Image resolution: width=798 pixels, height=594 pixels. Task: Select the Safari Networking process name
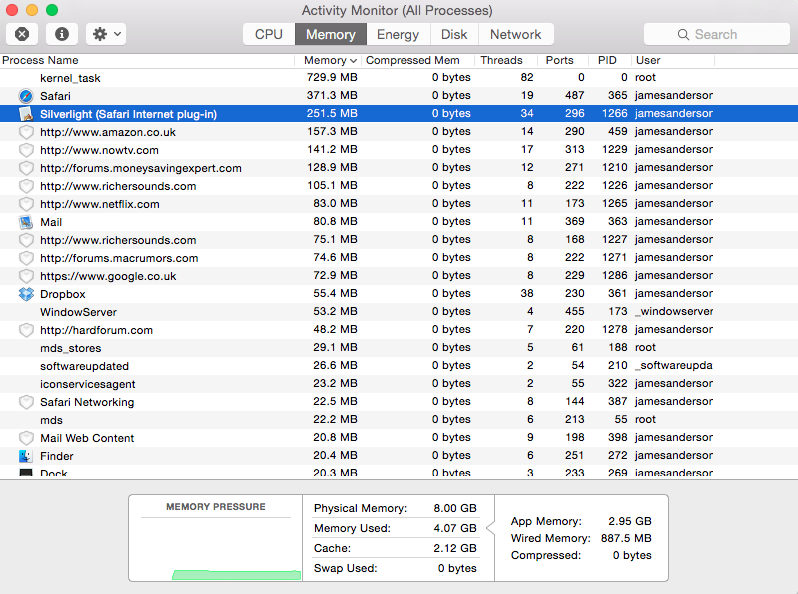click(x=87, y=402)
